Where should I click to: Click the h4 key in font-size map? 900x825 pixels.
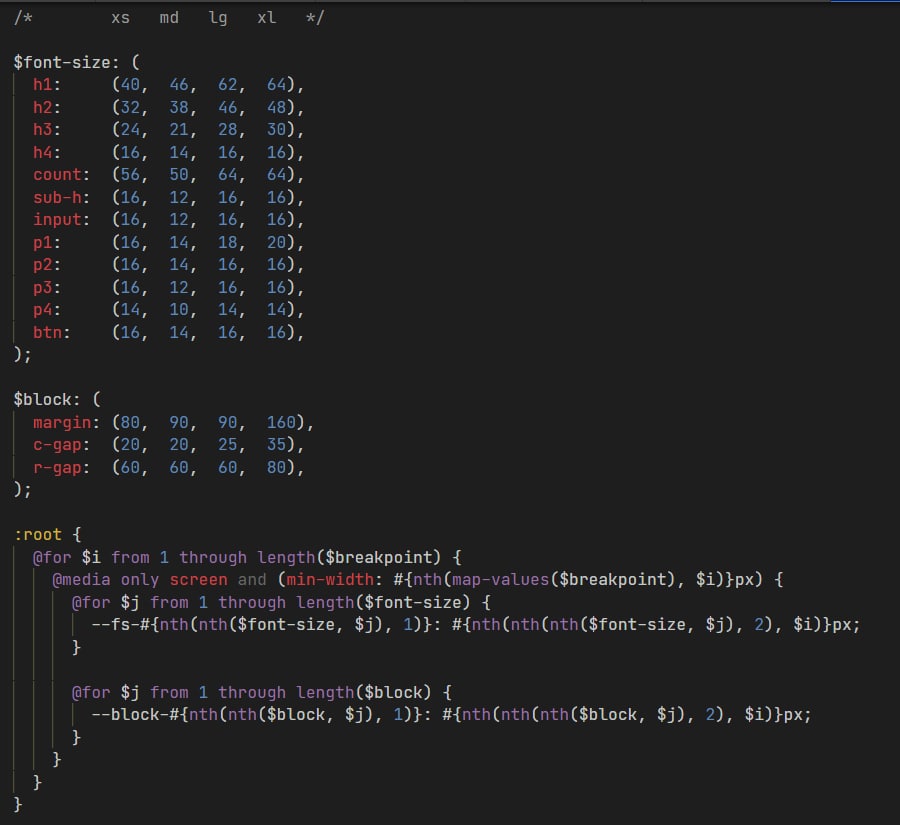[42, 152]
